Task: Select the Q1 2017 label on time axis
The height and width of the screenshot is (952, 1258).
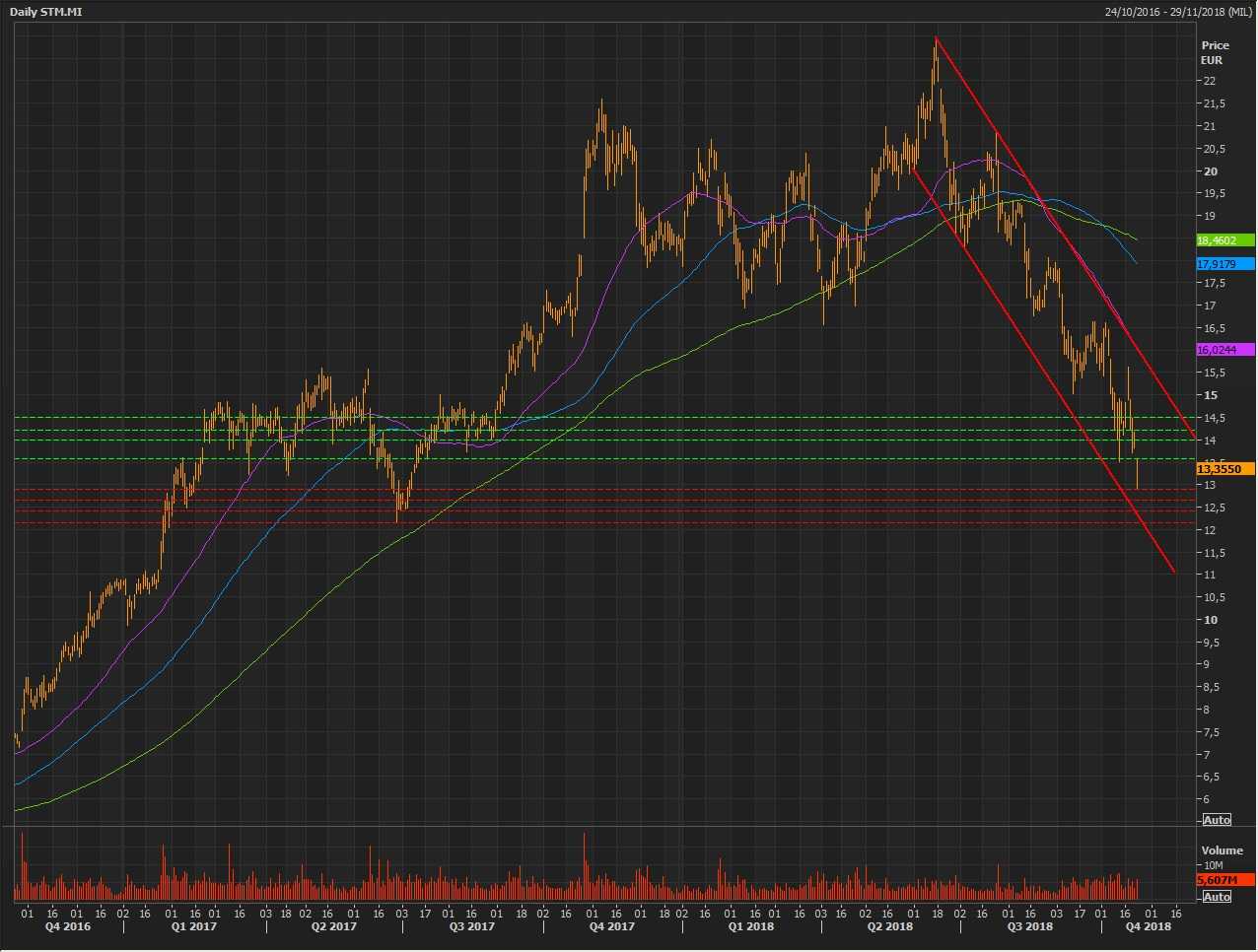Action: point(193,926)
